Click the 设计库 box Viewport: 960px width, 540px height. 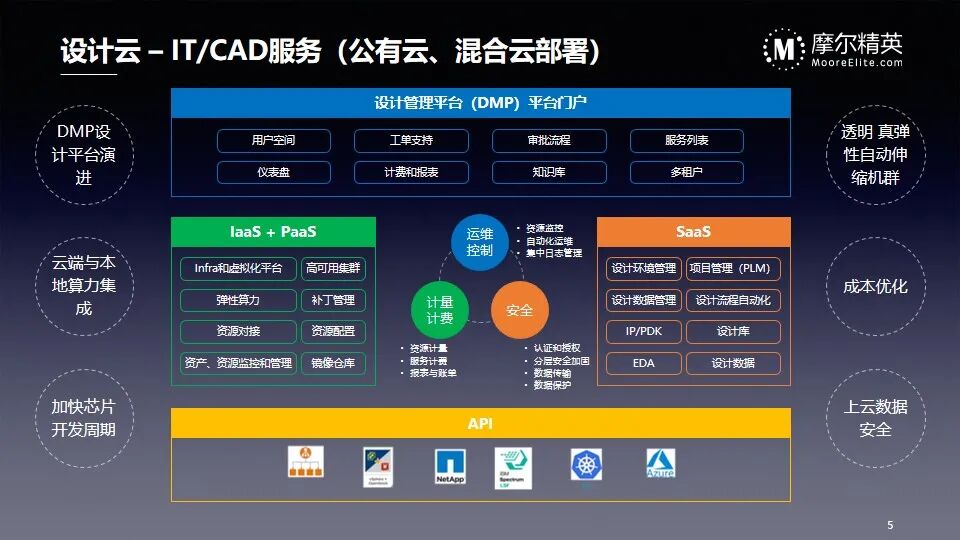coord(733,332)
